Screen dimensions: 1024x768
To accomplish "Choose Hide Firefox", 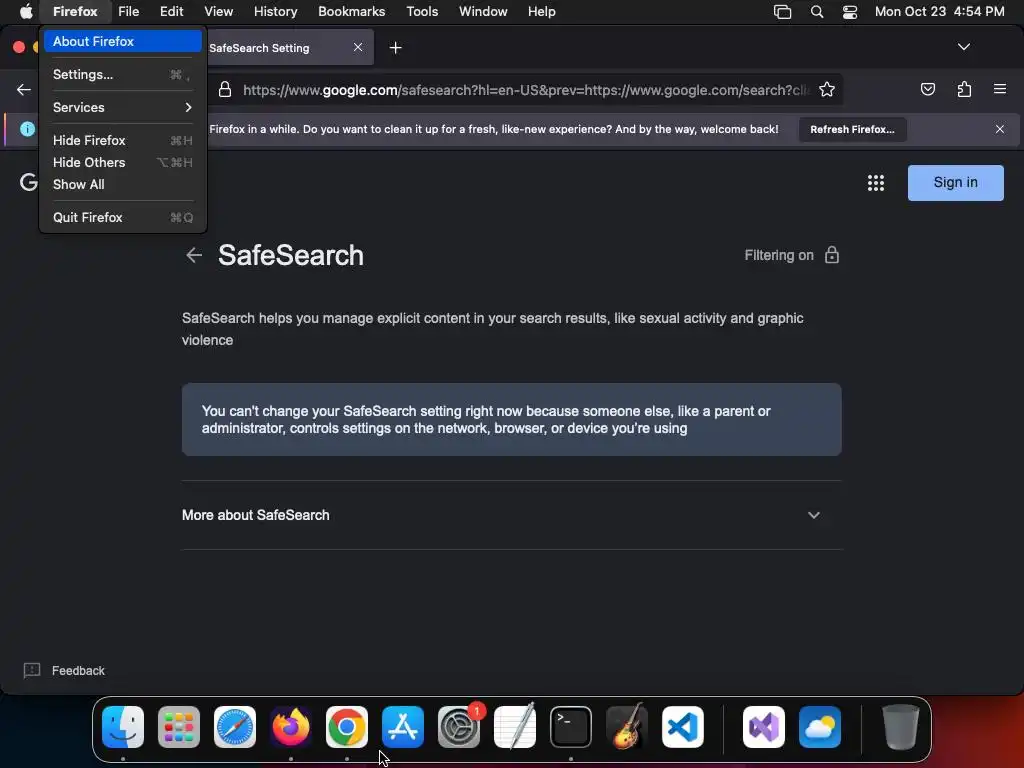I will [123, 140].
